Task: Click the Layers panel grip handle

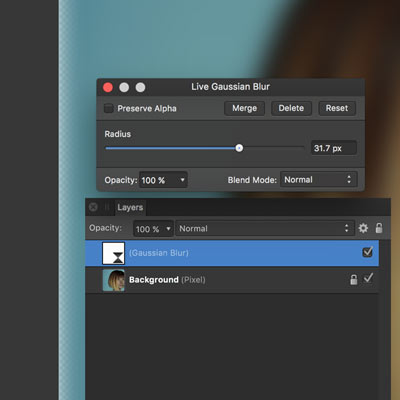Action: point(107,207)
